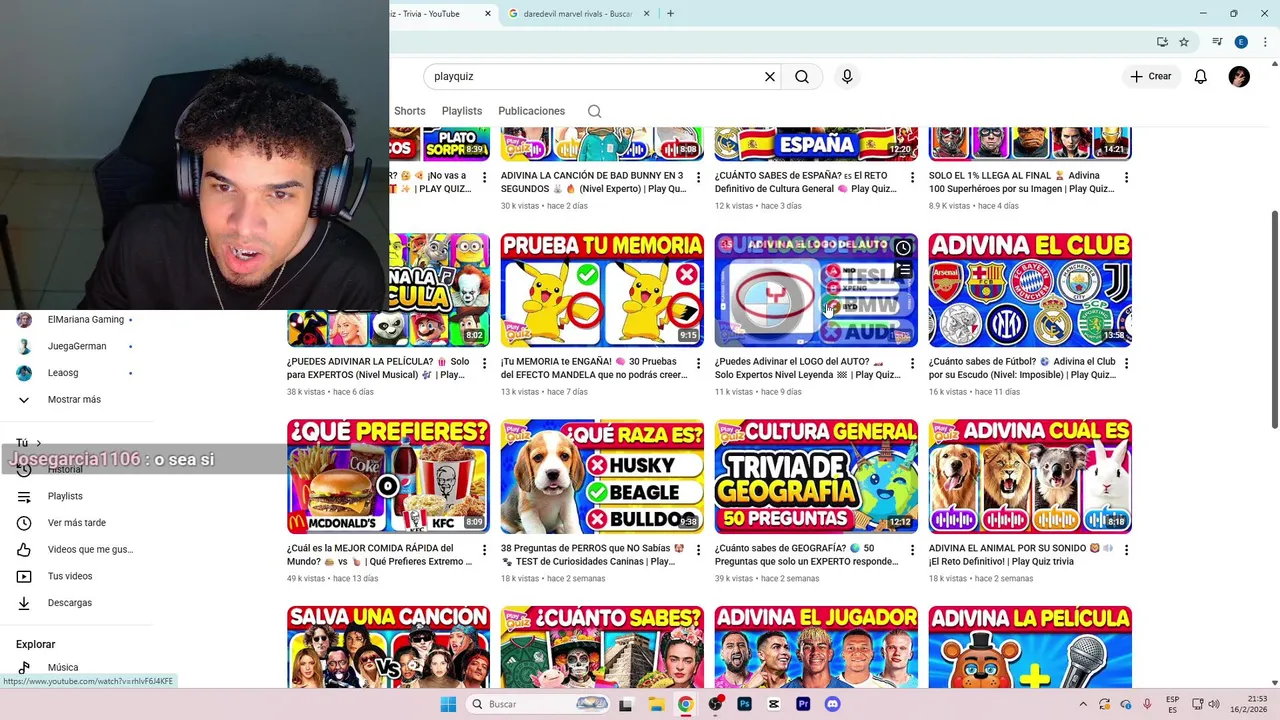
Task: Expand the Tú section chevron
Action: (38, 443)
